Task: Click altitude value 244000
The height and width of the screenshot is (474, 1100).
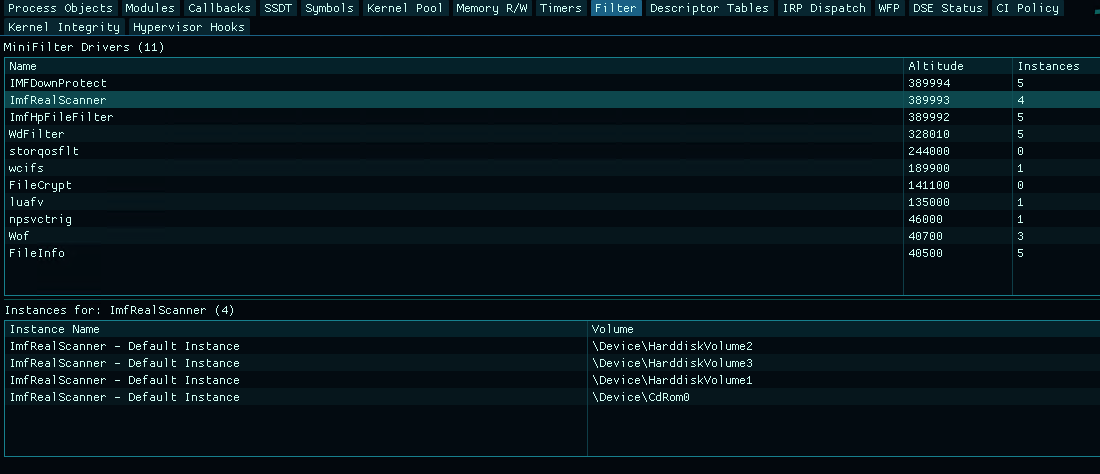Action: pyautogui.click(x=929, y=151)
